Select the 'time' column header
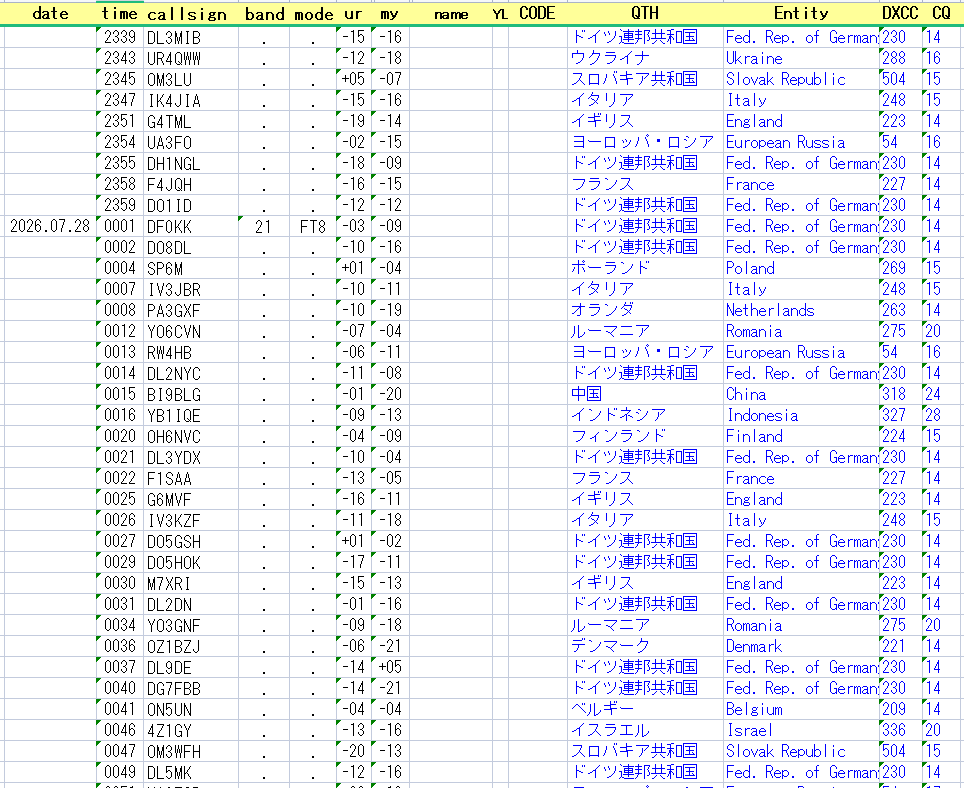This screenshot has width=964, height=788. point(120,13)
